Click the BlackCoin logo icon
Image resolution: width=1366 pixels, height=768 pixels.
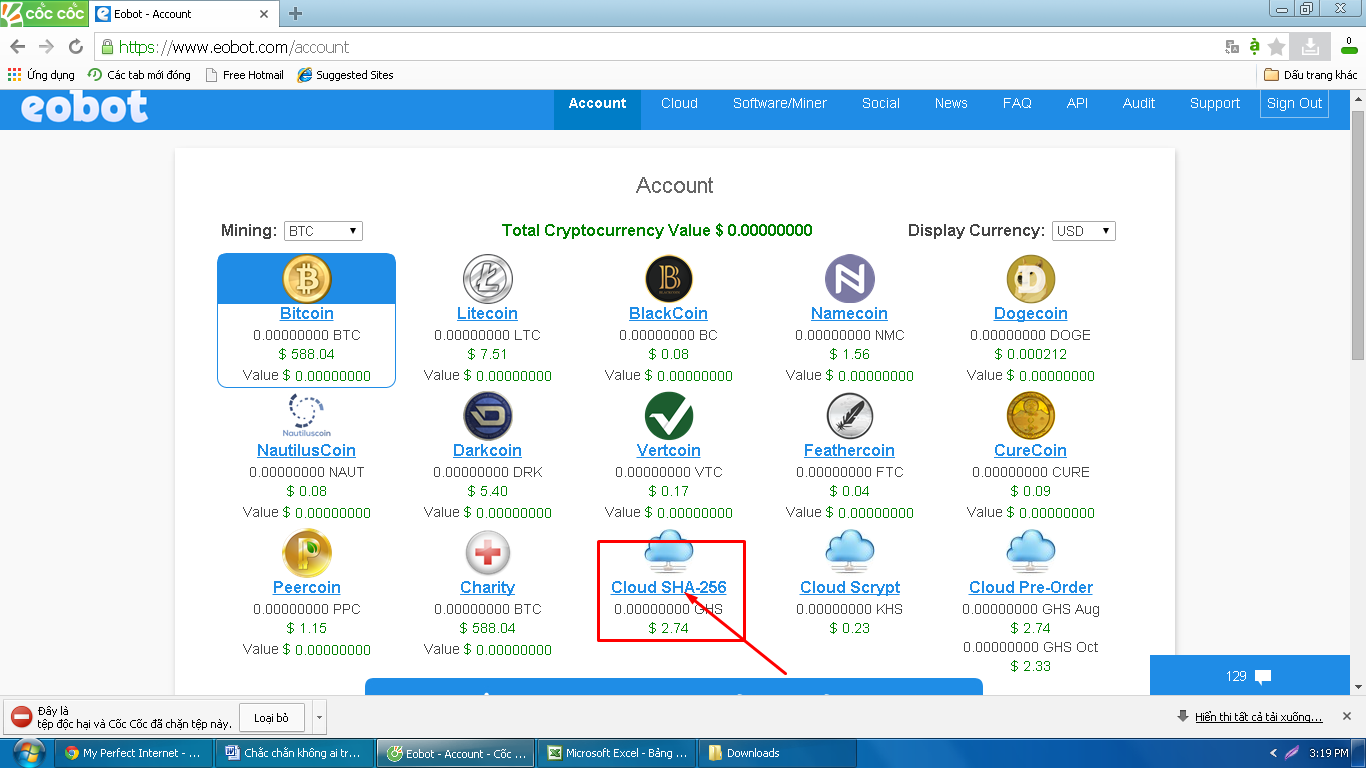pos(668,279)
